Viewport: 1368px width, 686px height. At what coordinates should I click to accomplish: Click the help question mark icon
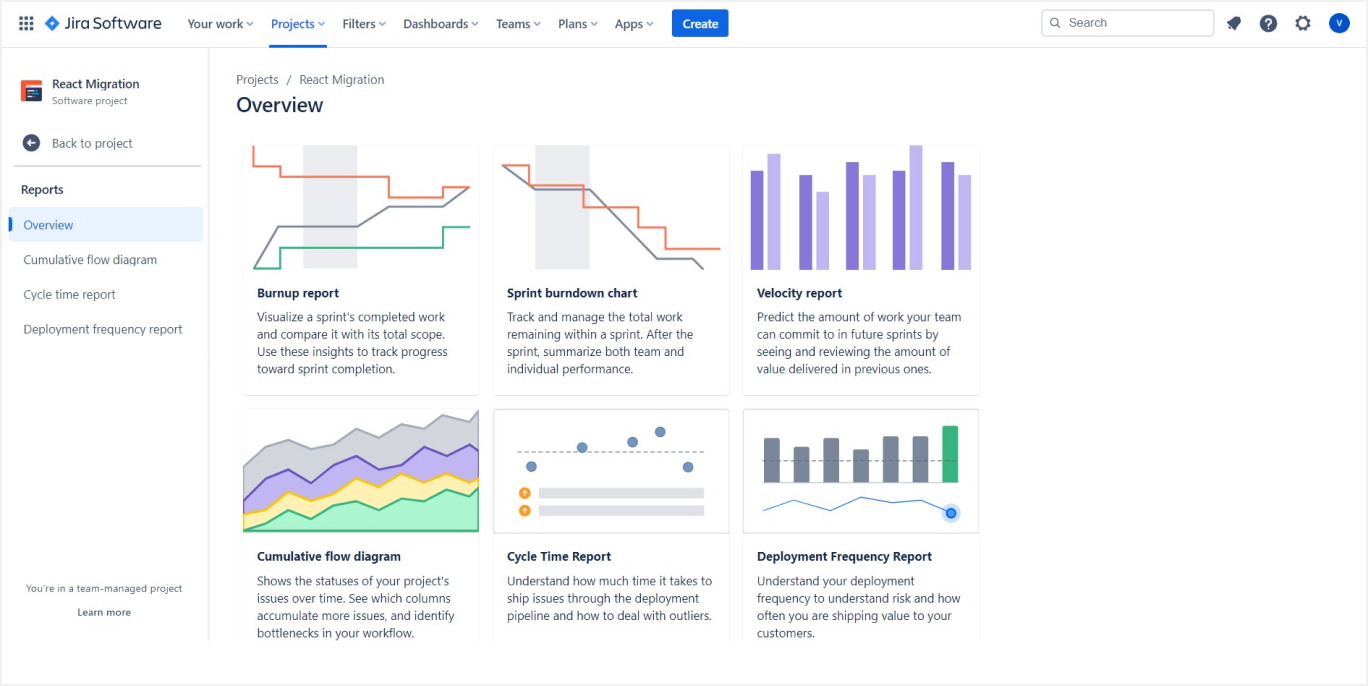(x=1268, y=23)
